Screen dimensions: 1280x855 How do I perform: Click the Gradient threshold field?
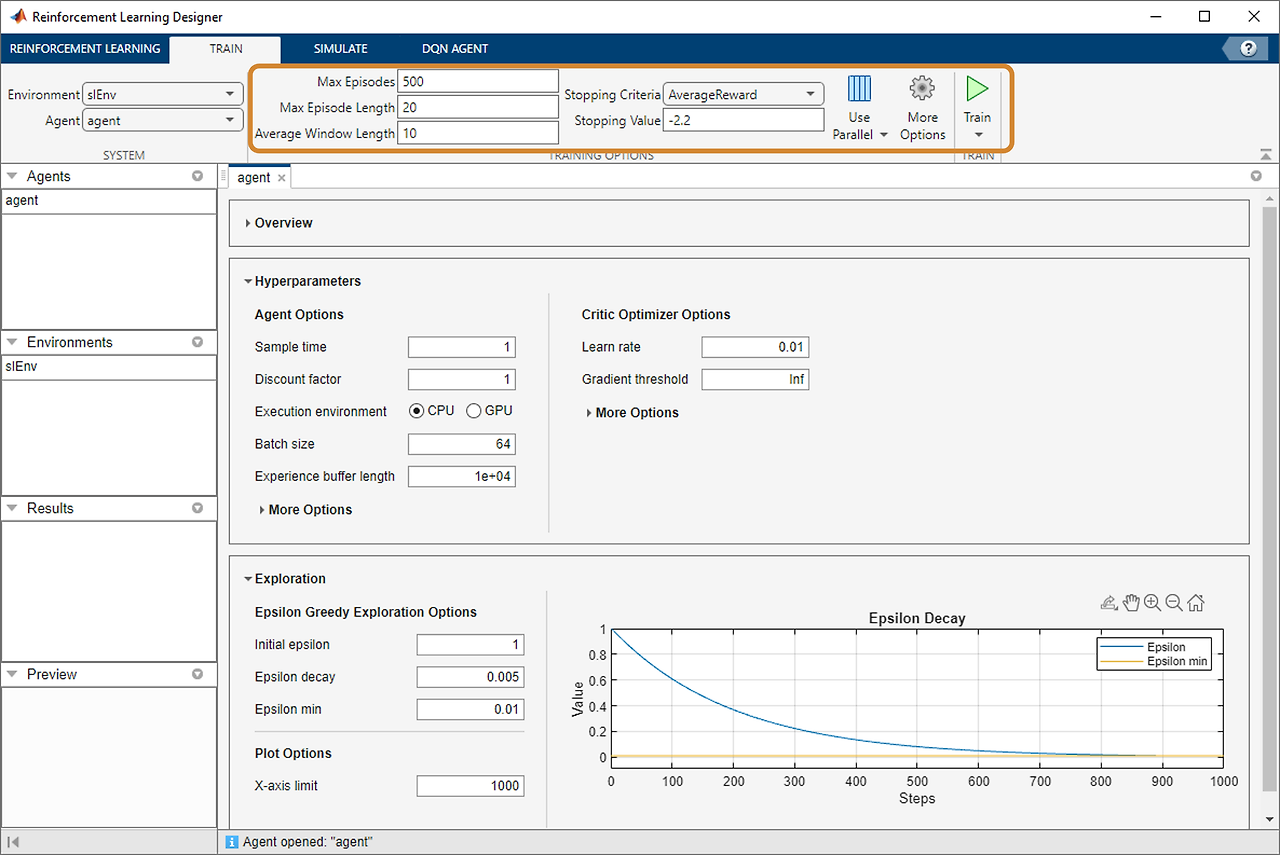(755, 379)
